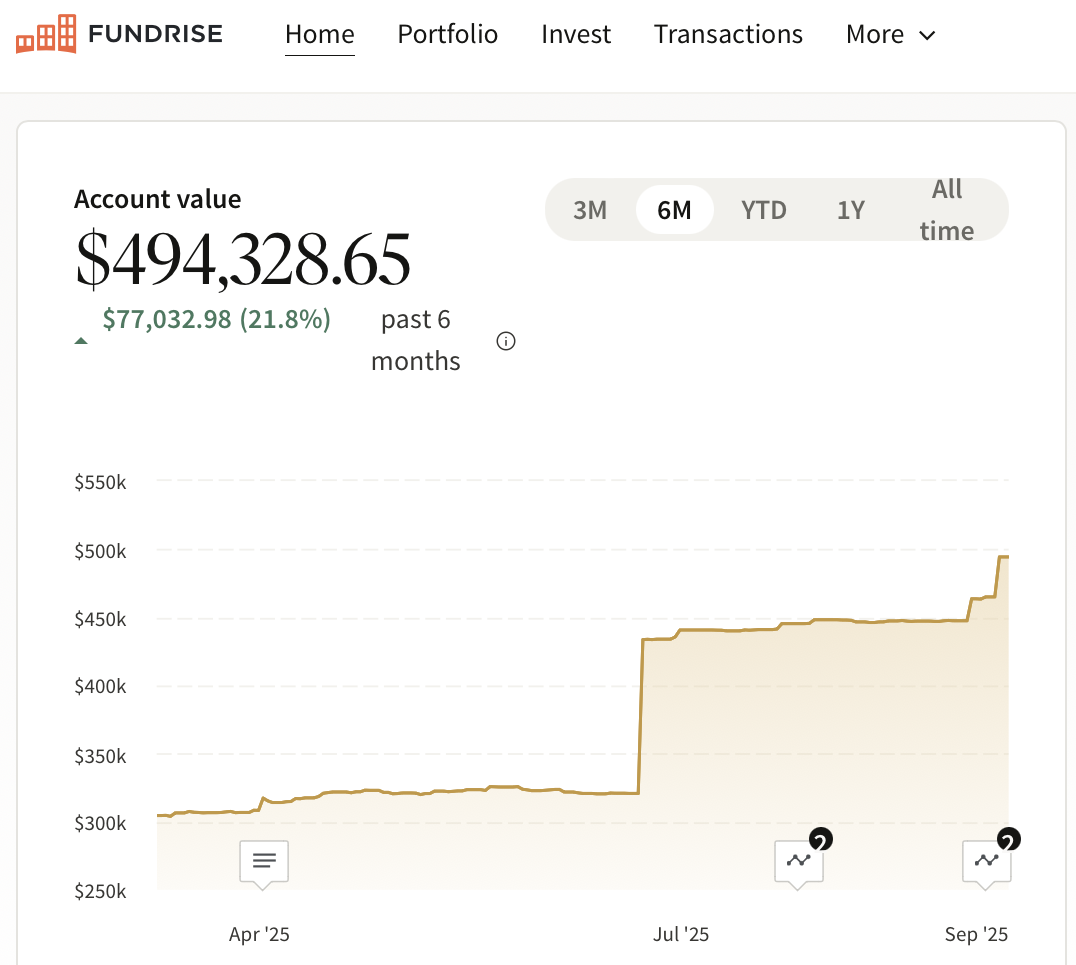Click the $494,328.65 account value
Viewport: 1076px width, 965px height.
pyautogui.click(x=243, y=260)
